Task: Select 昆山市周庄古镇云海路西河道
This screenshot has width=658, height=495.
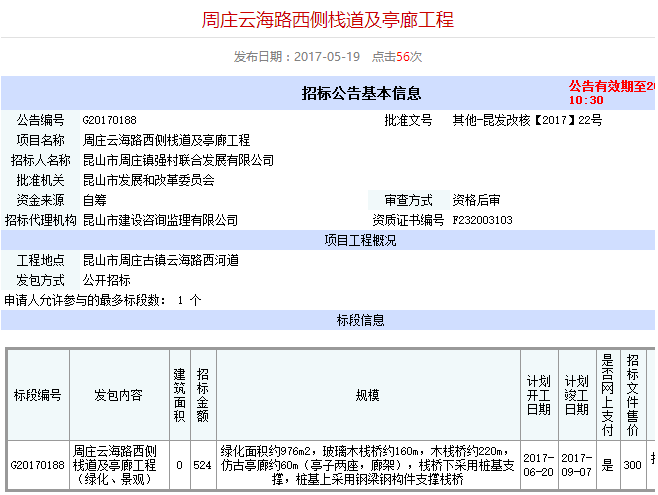Action: click(161, 261)
